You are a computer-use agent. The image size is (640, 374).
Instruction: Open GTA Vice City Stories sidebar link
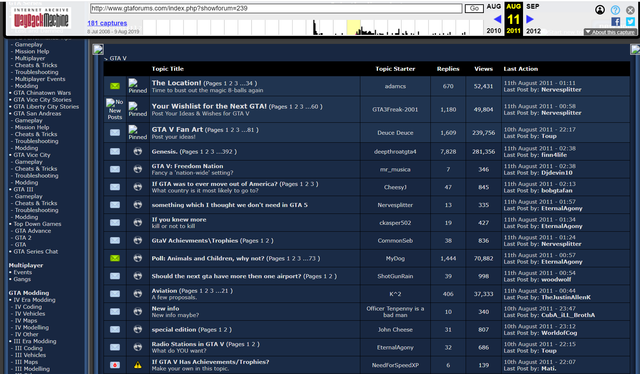42,100
